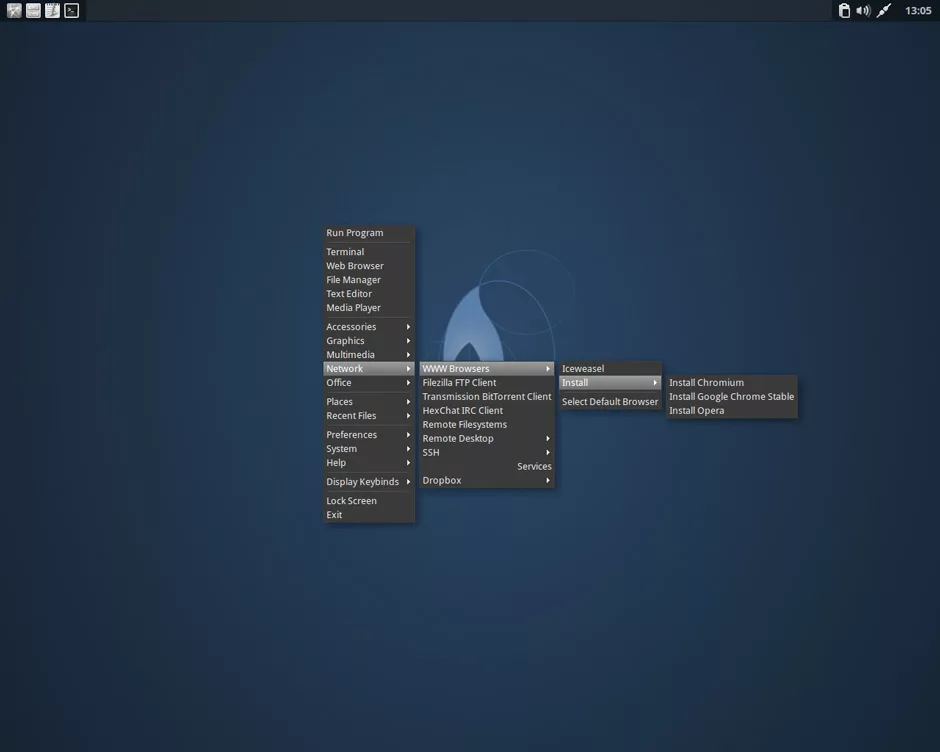The image size is (940, 752).
Task: Click the 13:05 clock in the panel
Action: click(x=918, y=10)
